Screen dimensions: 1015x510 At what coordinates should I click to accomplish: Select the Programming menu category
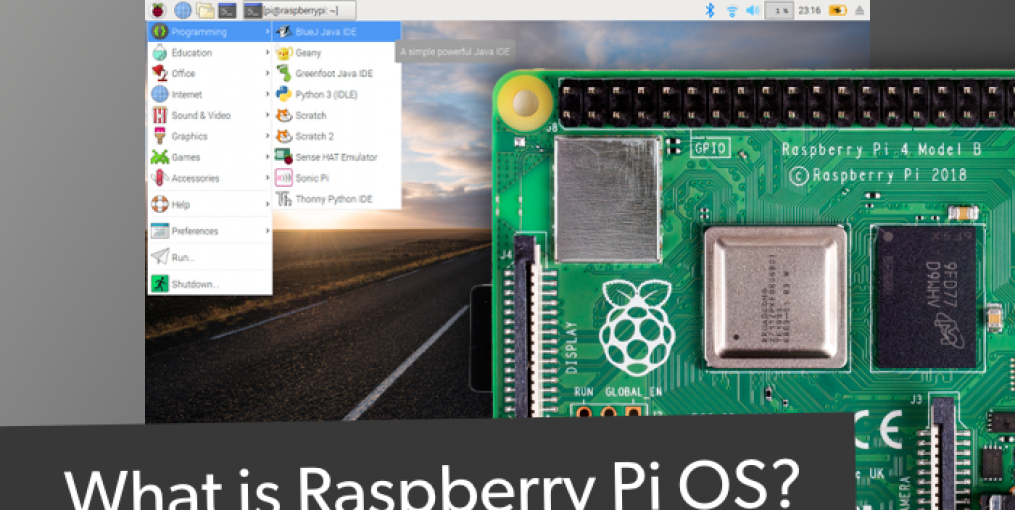(x=210, y=32)
